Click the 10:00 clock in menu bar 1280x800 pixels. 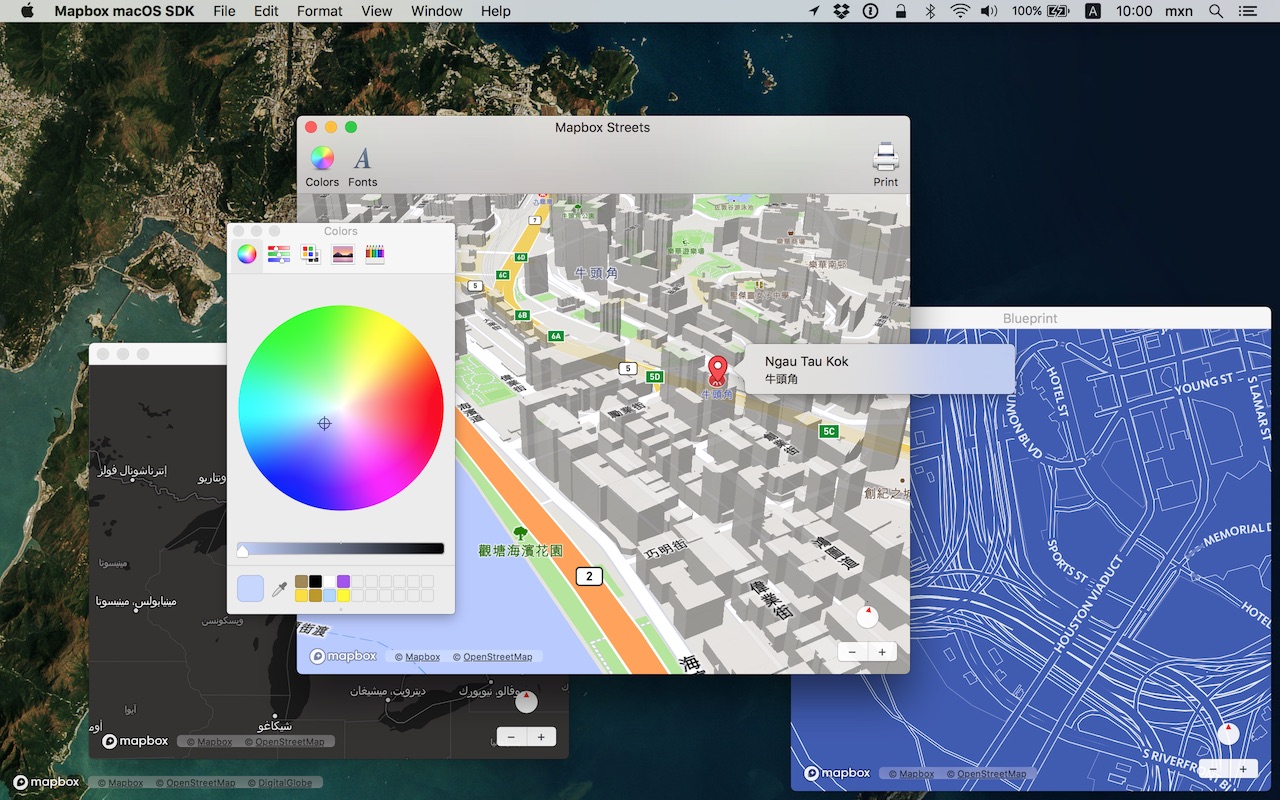pyautogui.click(x=1134, y=11)
